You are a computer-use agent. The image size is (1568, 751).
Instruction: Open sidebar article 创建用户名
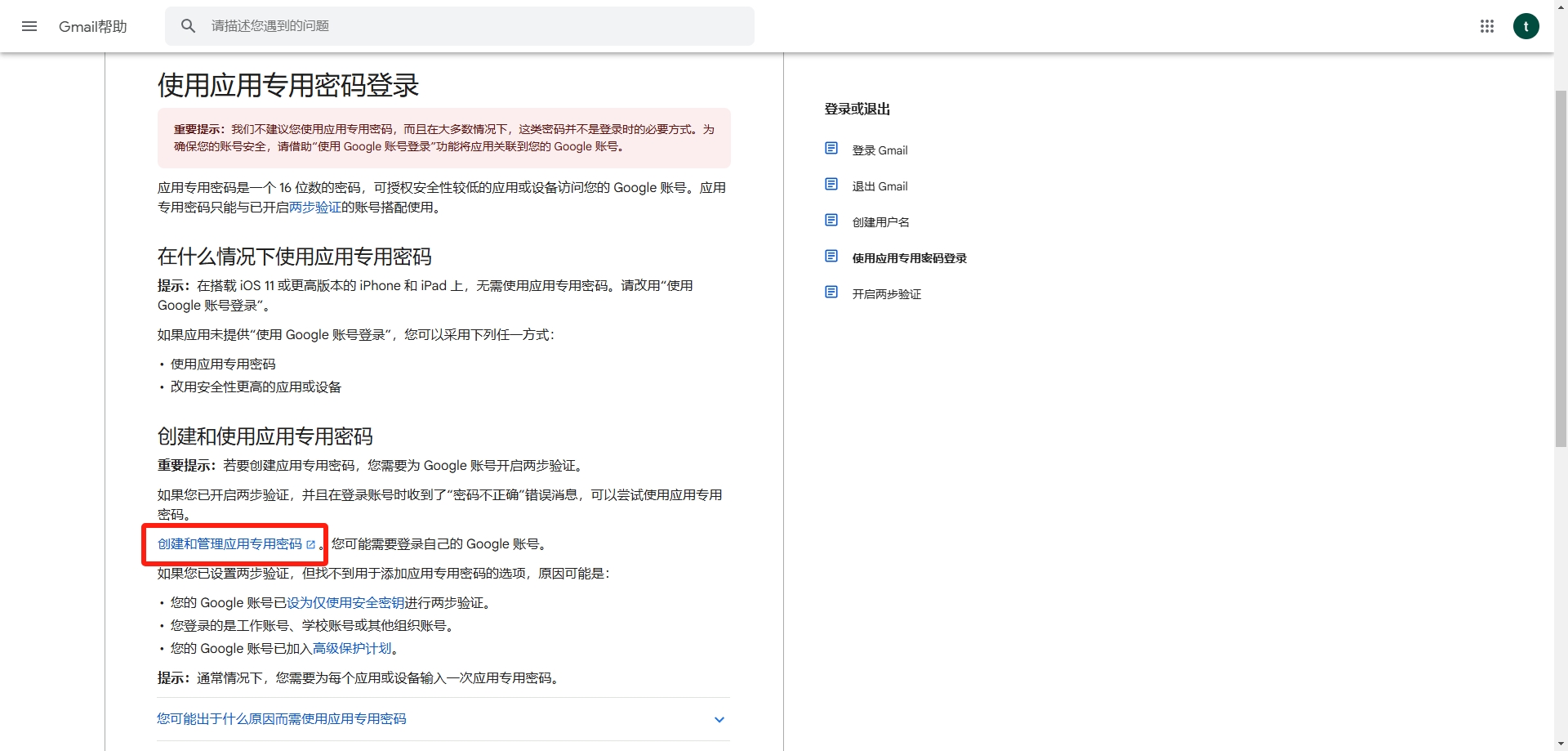[x=881, y=222]
